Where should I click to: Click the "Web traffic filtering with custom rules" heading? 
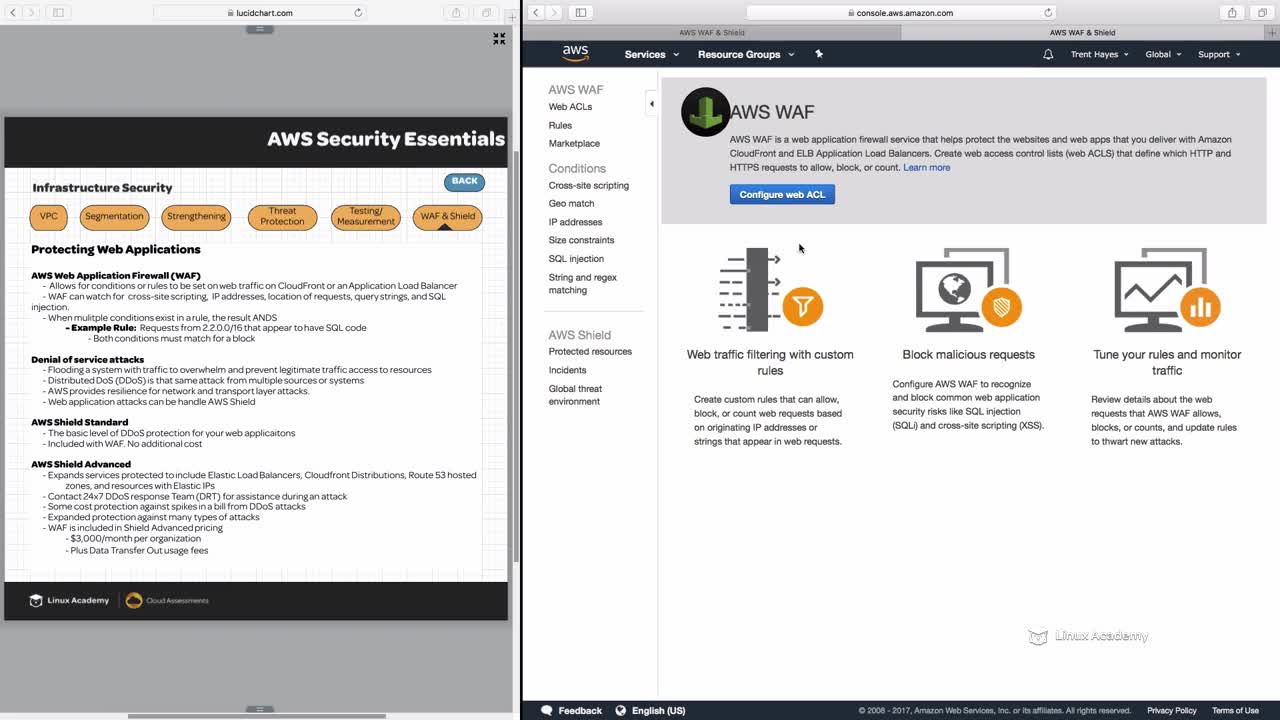770,362
